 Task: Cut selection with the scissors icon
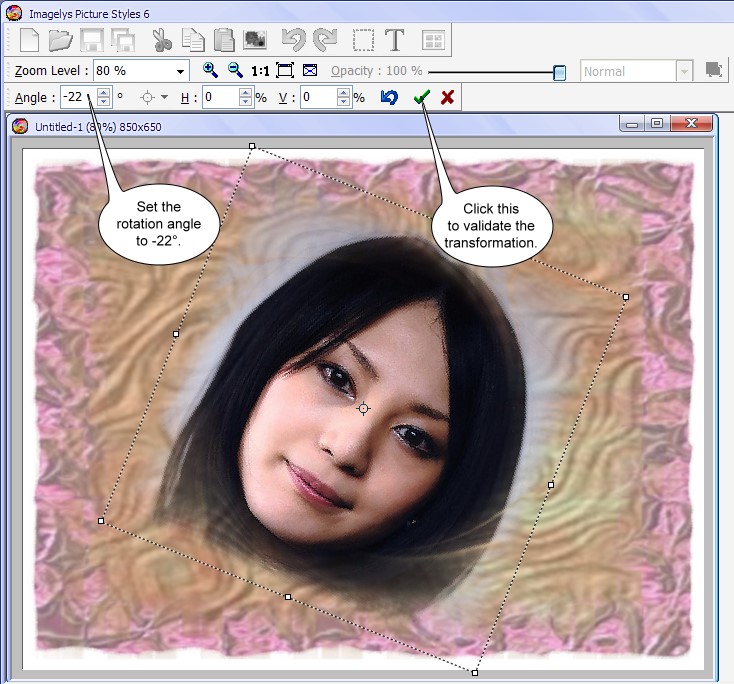point(162,40)
